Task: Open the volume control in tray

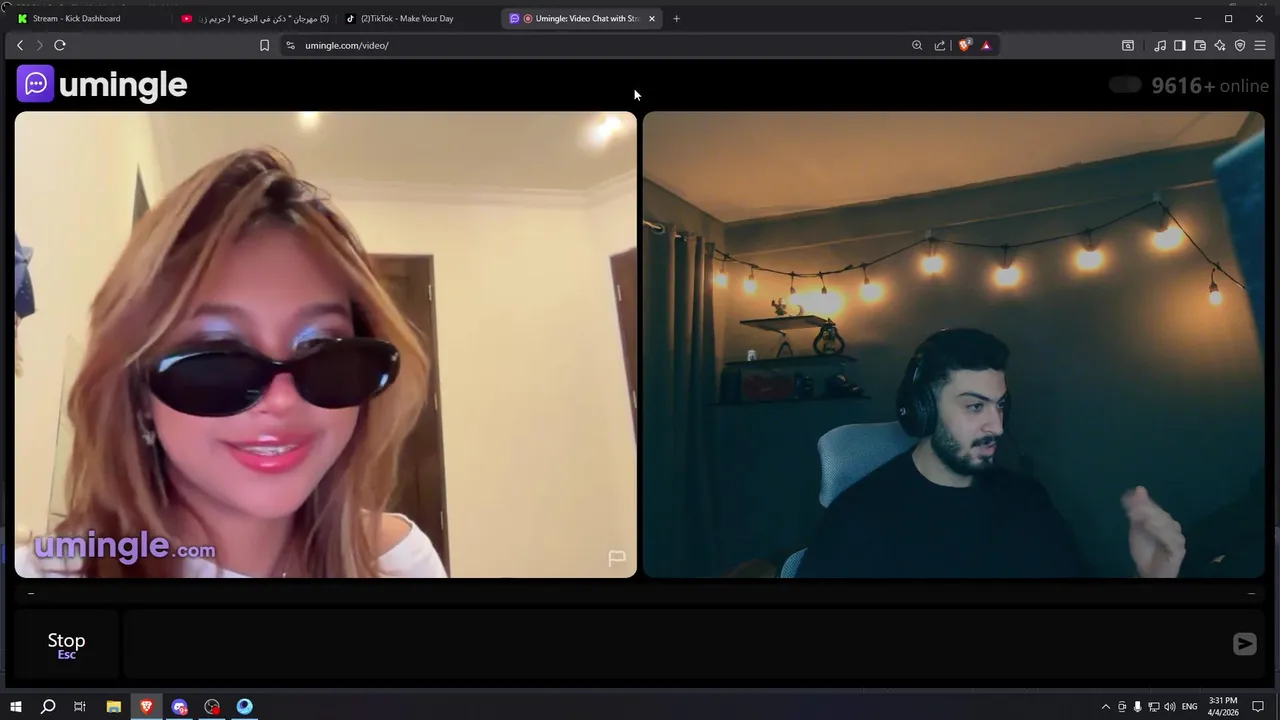Action: (1170, 707)
